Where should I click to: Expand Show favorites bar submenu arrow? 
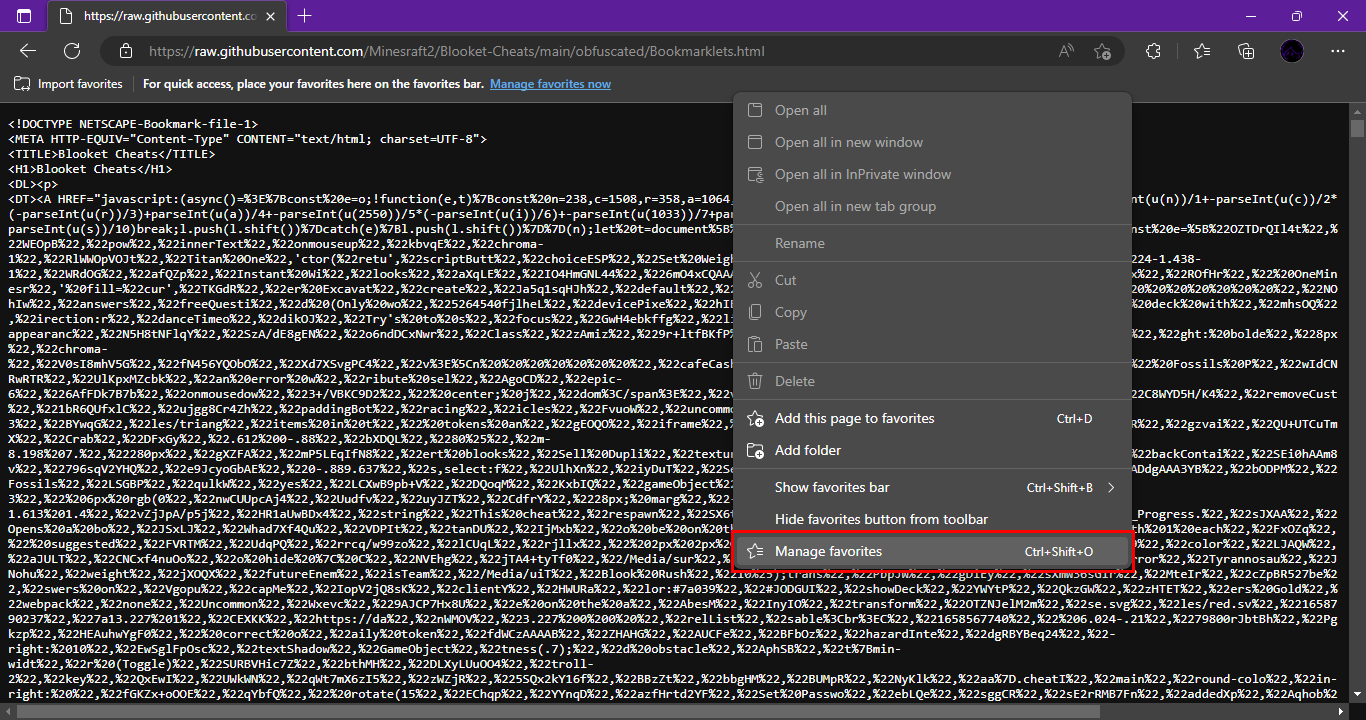point(1112,488)
